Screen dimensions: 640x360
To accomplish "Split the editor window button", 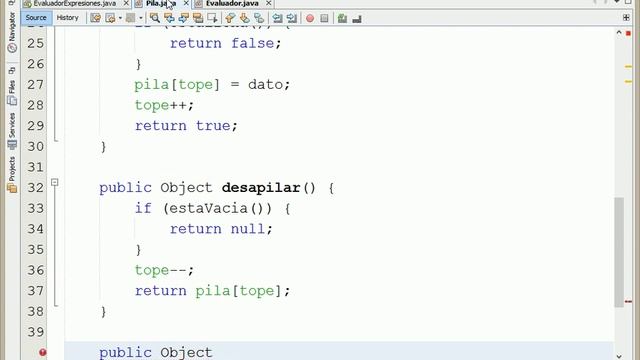I will tap(626, 18).
